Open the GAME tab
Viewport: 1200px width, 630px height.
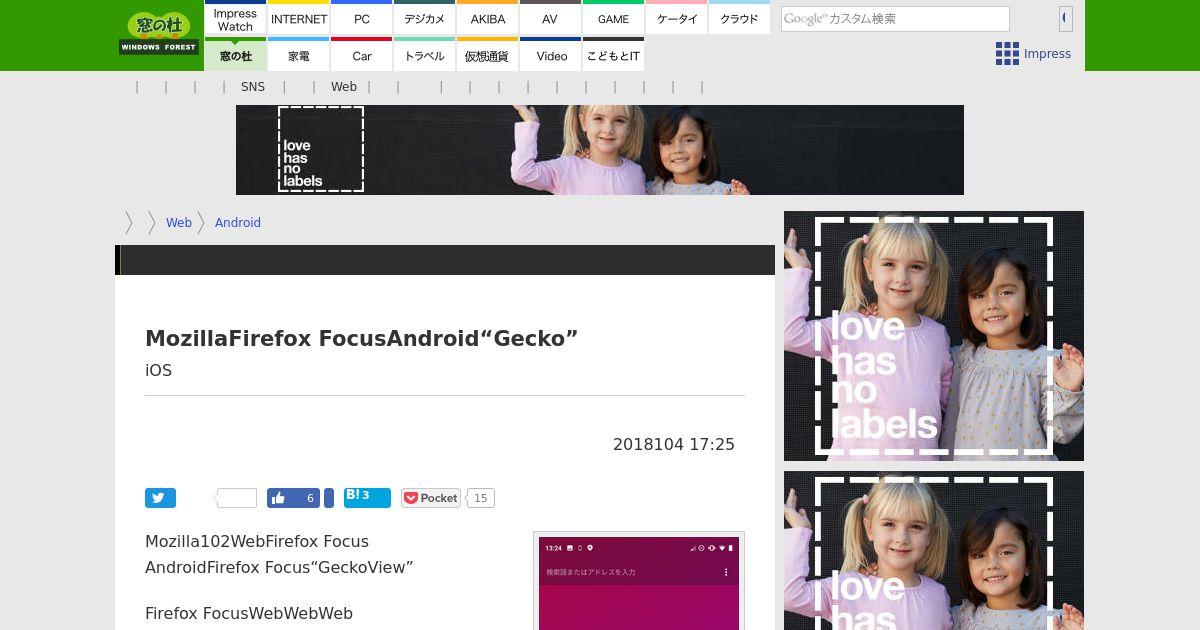(613, 18)
